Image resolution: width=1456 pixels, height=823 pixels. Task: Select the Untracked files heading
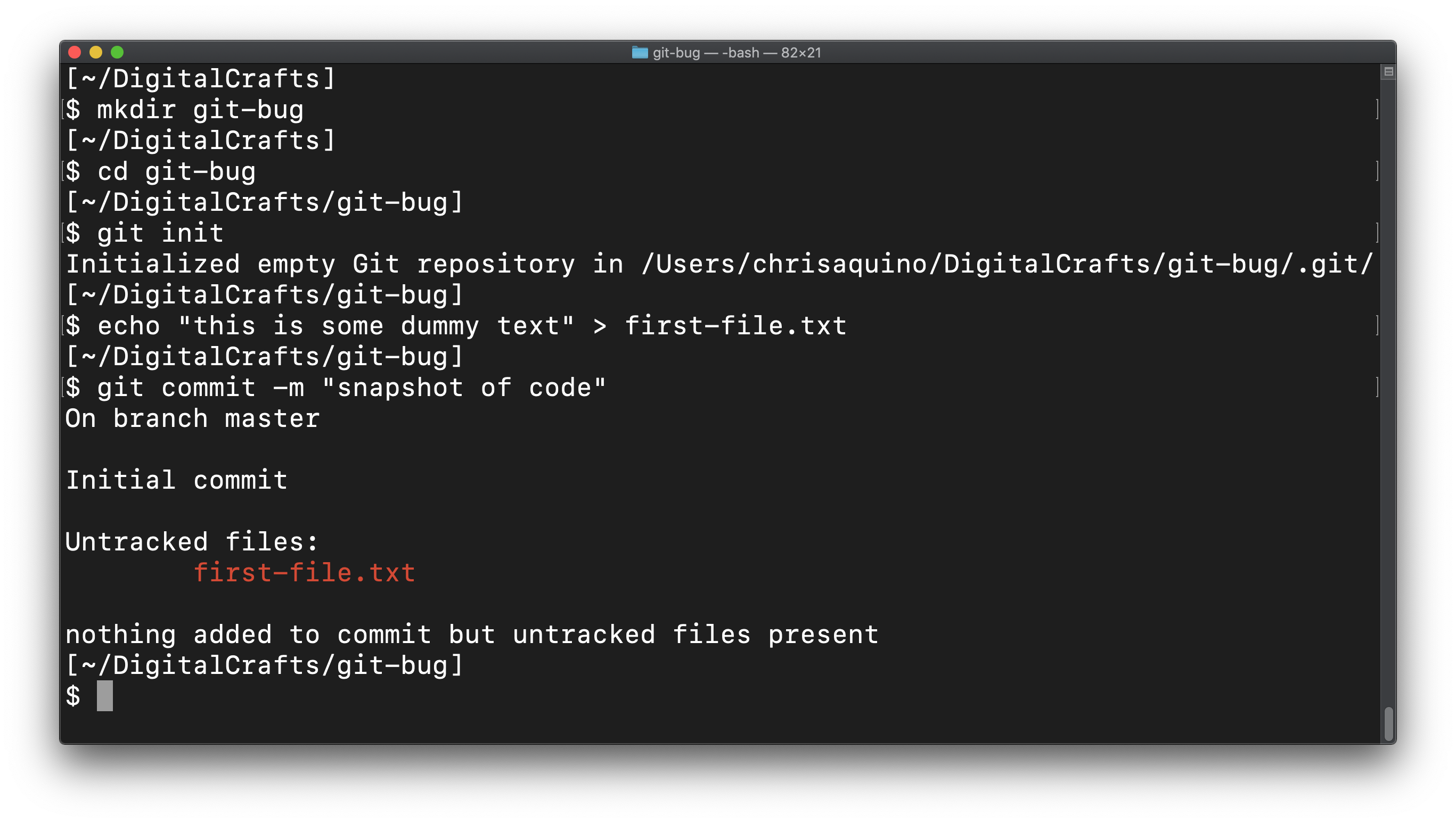191,541
